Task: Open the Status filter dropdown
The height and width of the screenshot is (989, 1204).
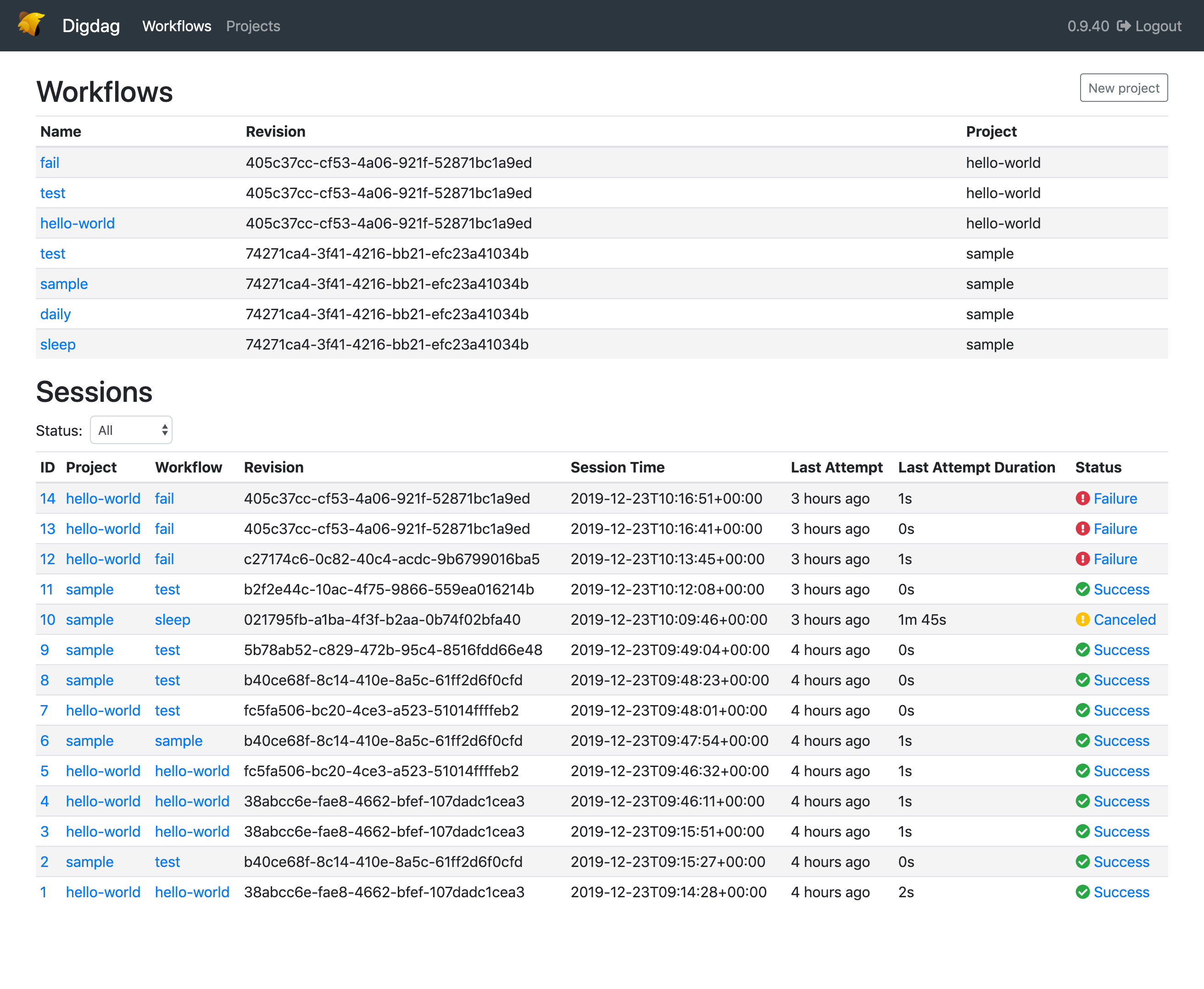Action: 130,429
